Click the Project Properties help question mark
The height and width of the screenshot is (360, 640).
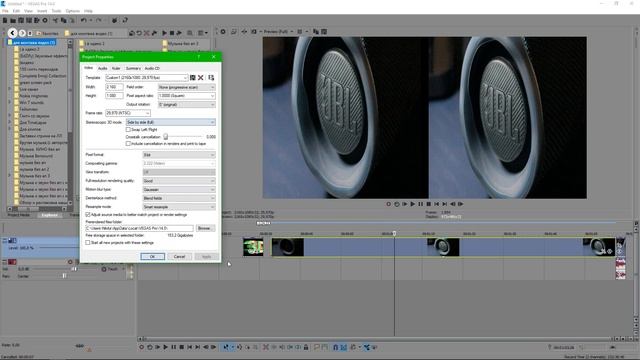[x=199, y=57]
